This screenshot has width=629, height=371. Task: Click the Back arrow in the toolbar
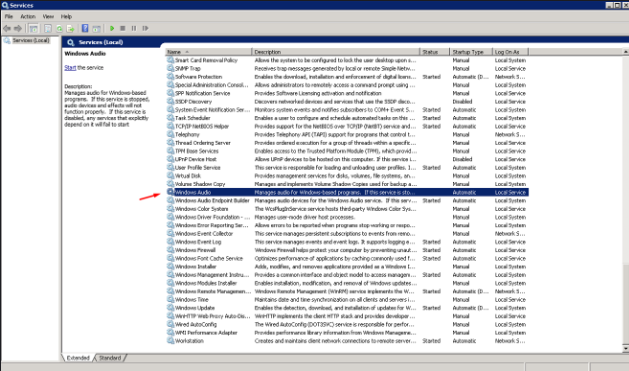(x=7, y=28)
